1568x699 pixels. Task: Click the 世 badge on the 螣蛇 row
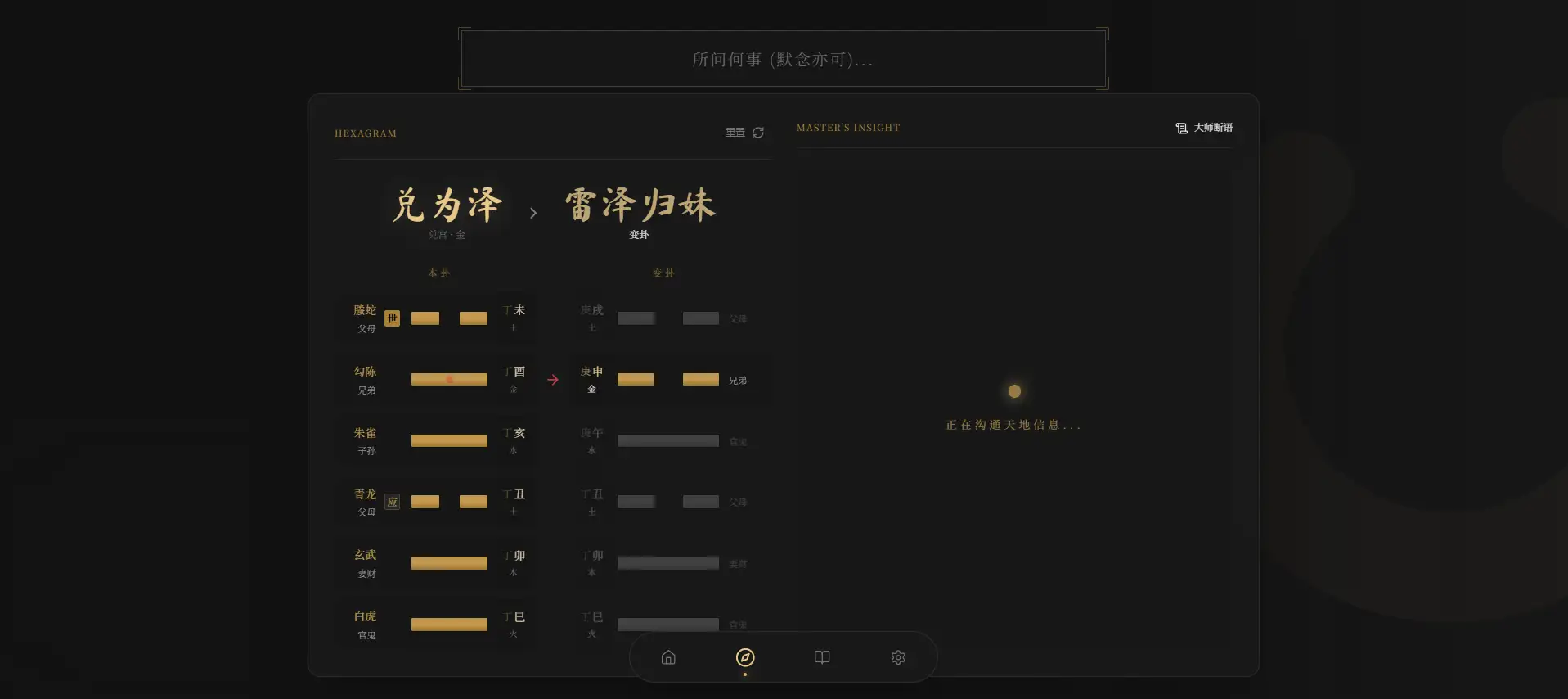(393, 318)
